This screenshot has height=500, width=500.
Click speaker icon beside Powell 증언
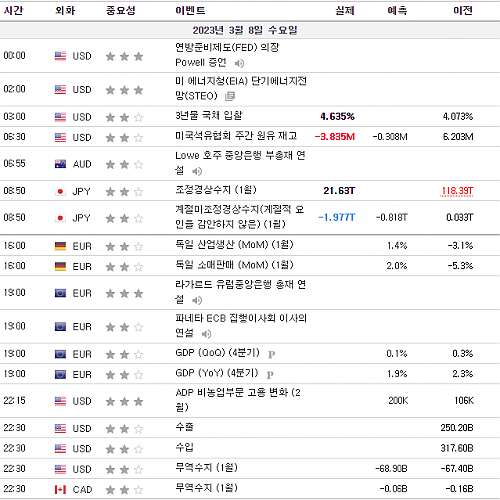[239, 63]
